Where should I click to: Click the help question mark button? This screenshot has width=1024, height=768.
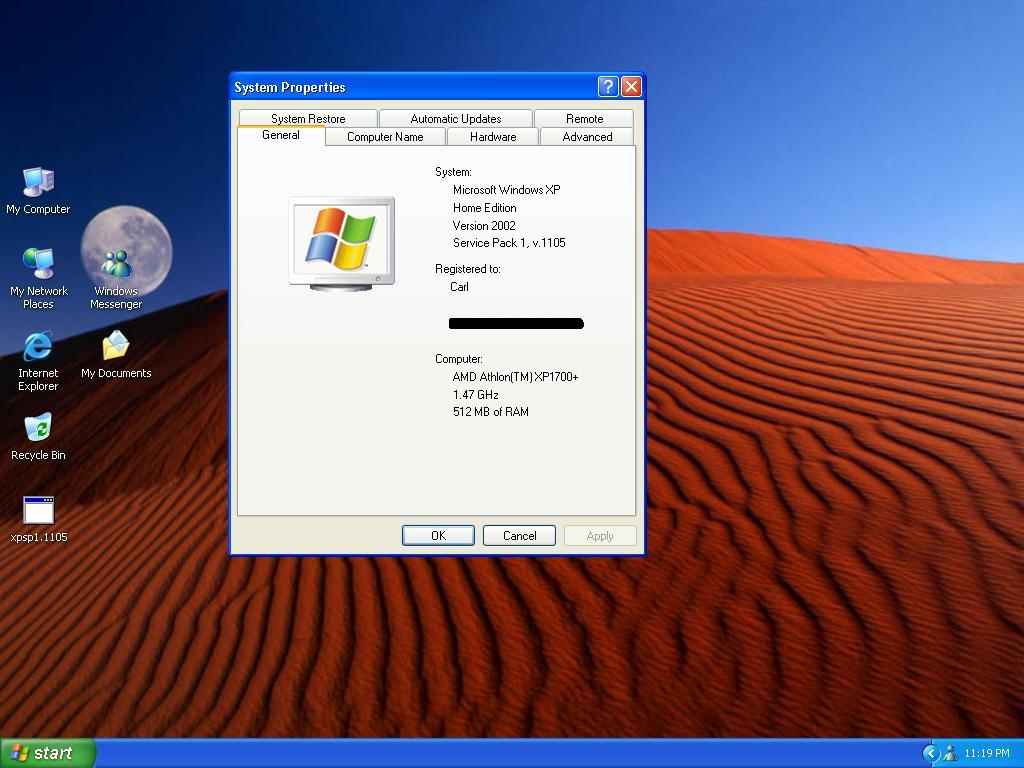(x=607, y=86)
